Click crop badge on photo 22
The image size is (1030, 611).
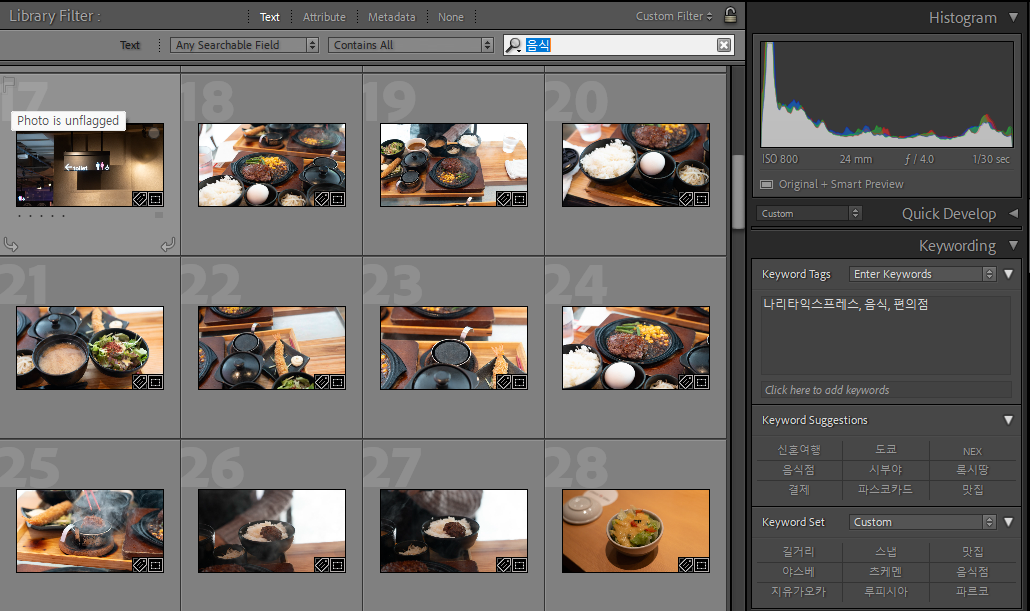338,382
